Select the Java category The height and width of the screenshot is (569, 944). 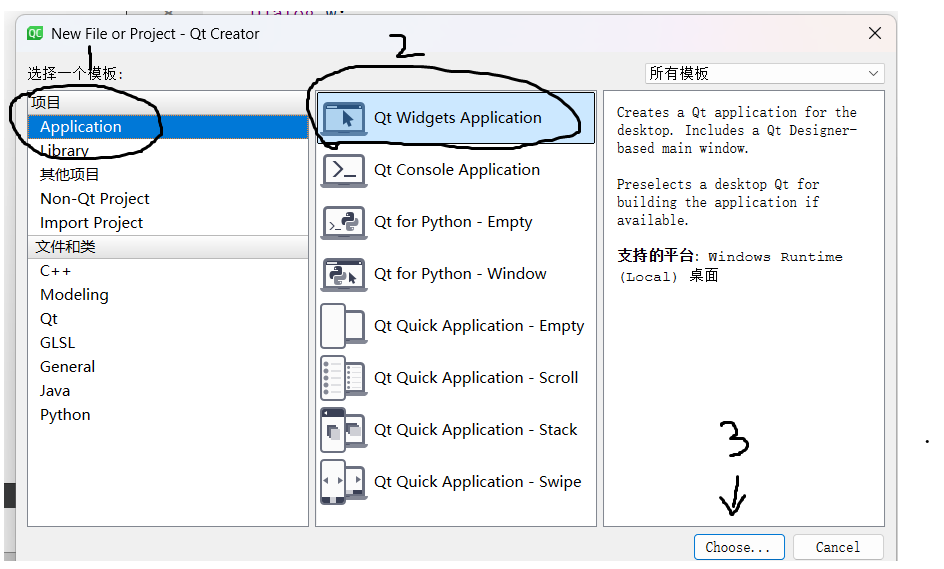[x=168, y=391]
